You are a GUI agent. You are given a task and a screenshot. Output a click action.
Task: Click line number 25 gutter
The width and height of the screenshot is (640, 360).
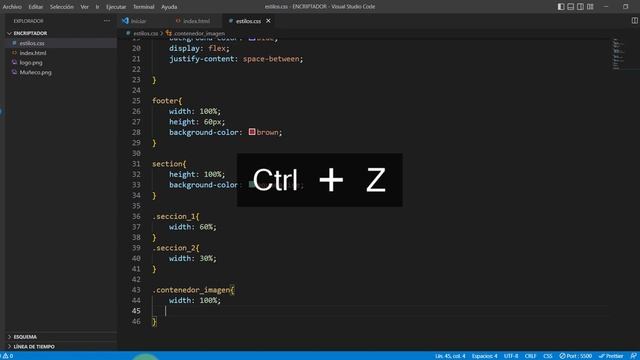point(136,100)
